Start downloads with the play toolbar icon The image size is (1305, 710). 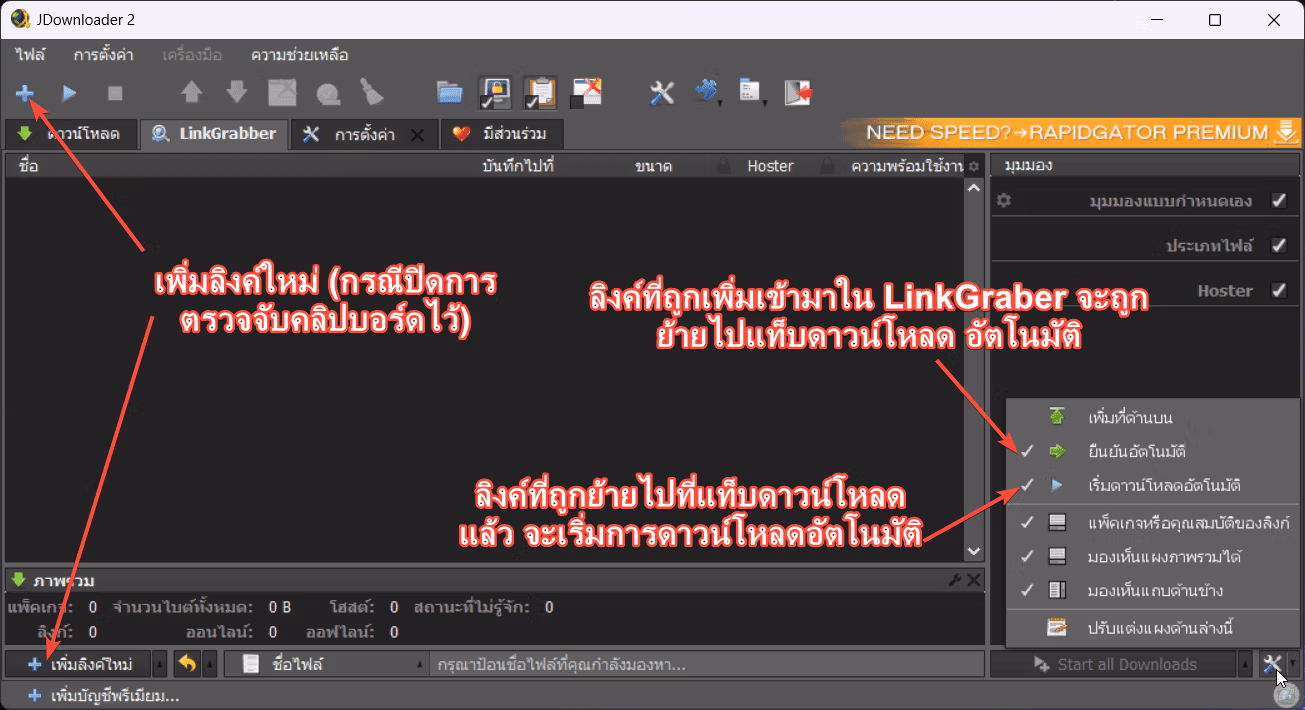point(69,93)
